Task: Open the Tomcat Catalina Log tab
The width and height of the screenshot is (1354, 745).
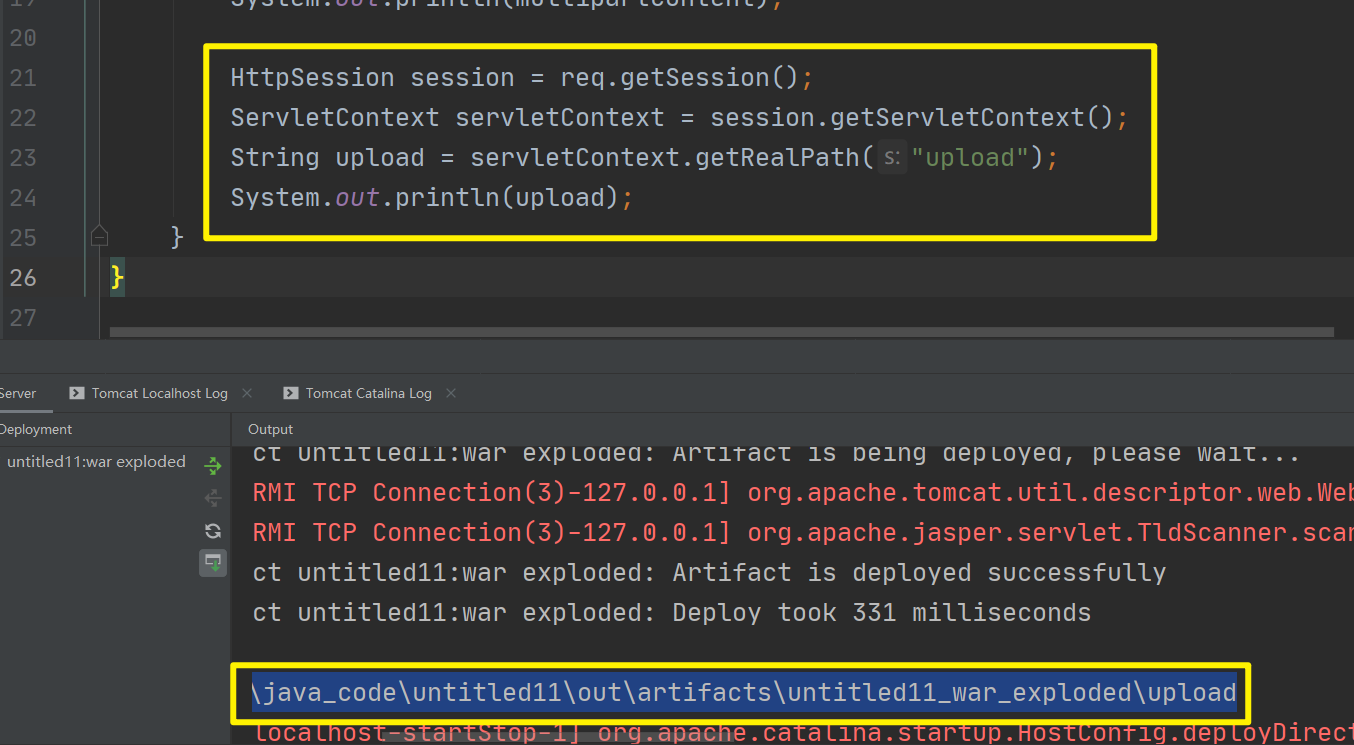Action: pyautogui.click(x=369, y=393)
